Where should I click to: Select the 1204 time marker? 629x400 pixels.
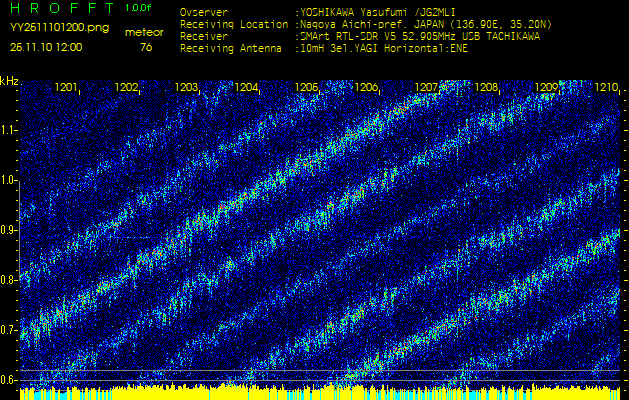click(x=246, y=88)
